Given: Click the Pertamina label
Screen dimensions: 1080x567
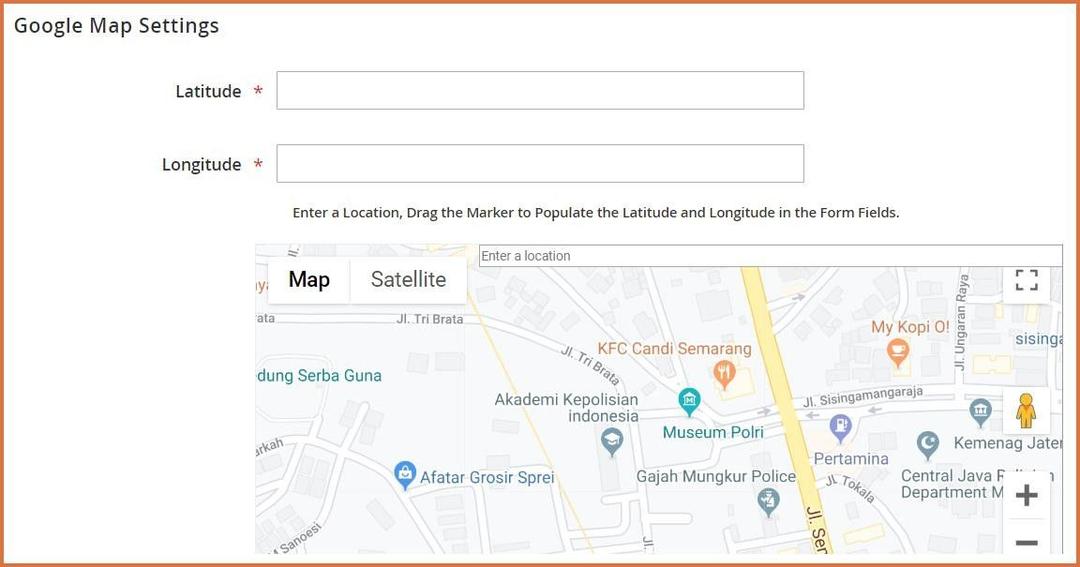Looking at the screenshot, I should [851, 459].
